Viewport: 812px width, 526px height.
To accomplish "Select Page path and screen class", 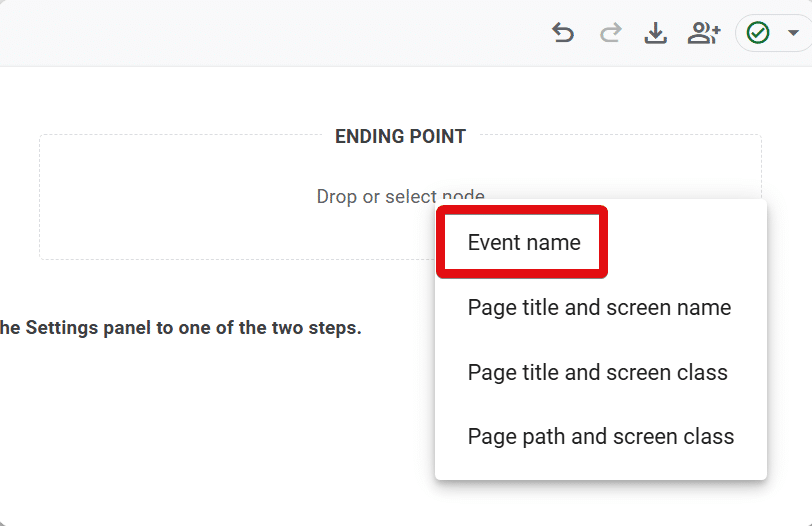I will [601, 436].
